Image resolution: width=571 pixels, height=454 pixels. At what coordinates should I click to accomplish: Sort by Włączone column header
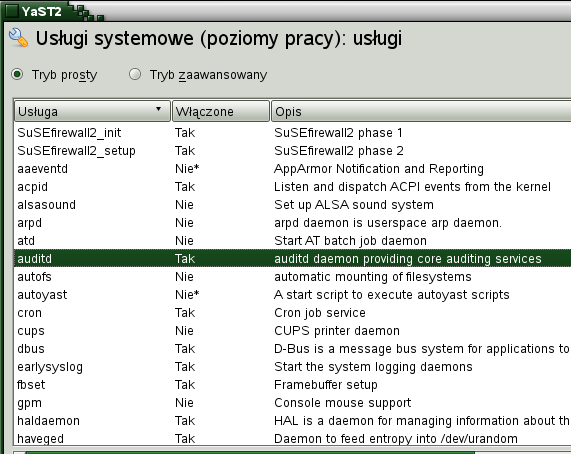(221, 111)
